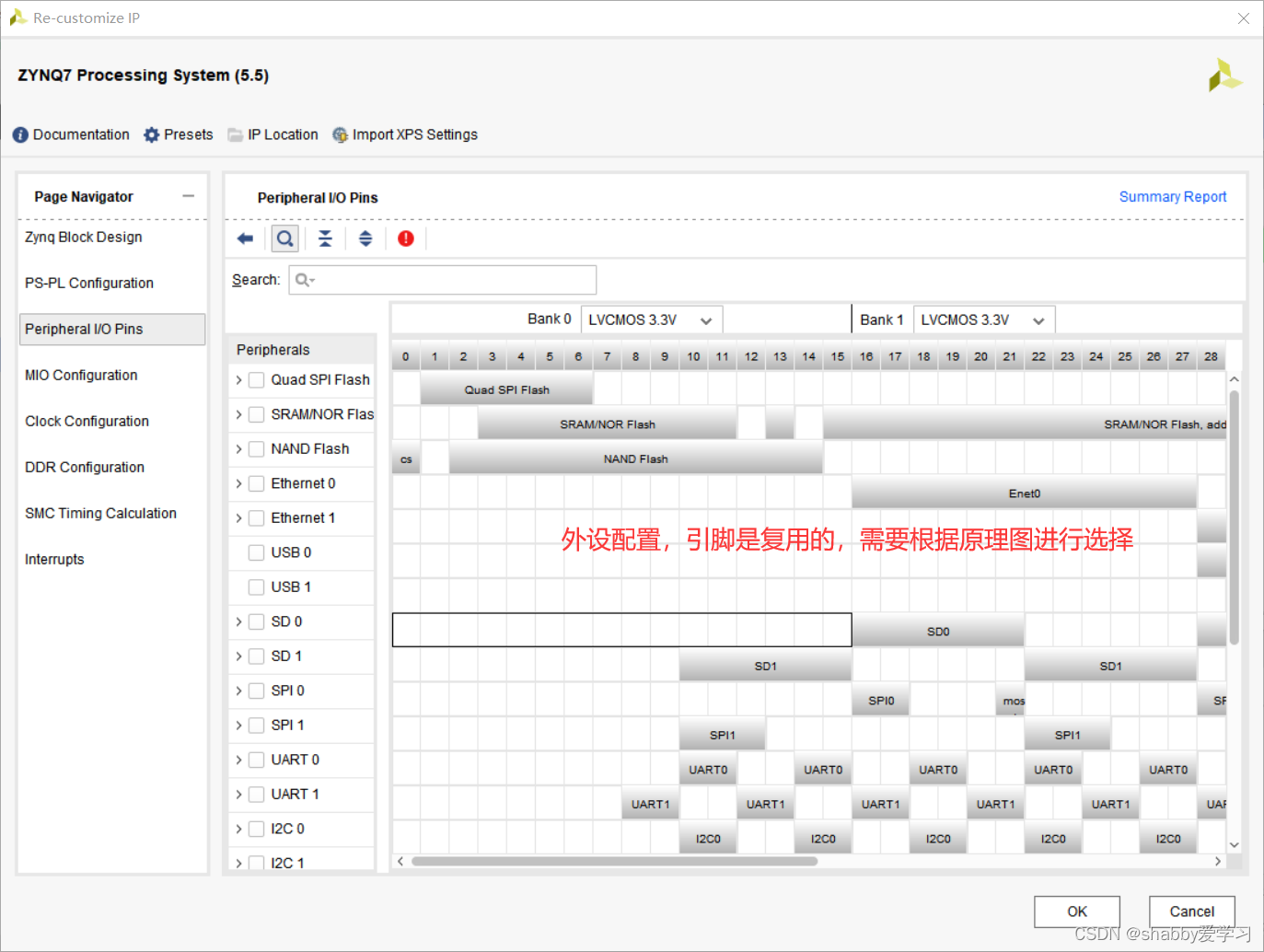Click the search field magnifier dropdown icon
1264x952 pixels.
click(305, 280)
